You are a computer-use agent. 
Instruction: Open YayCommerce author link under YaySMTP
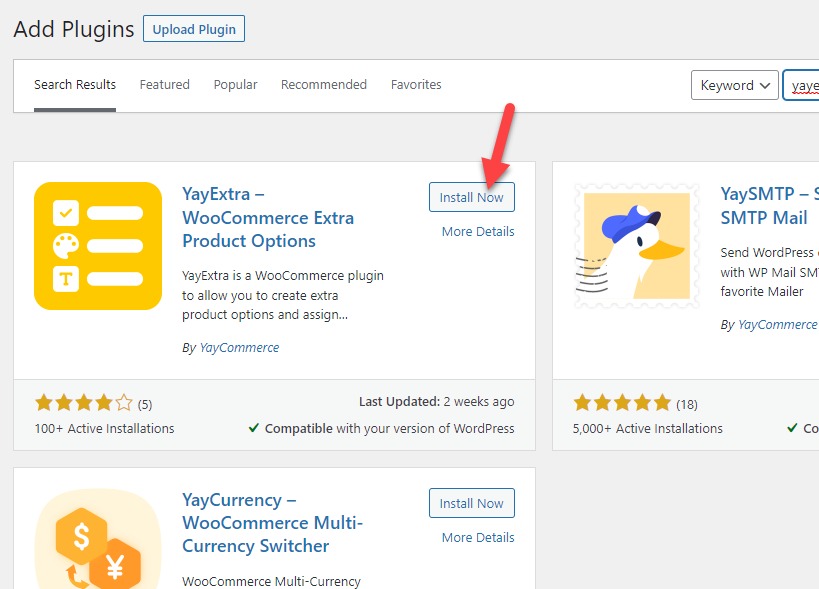pos(777,325)
